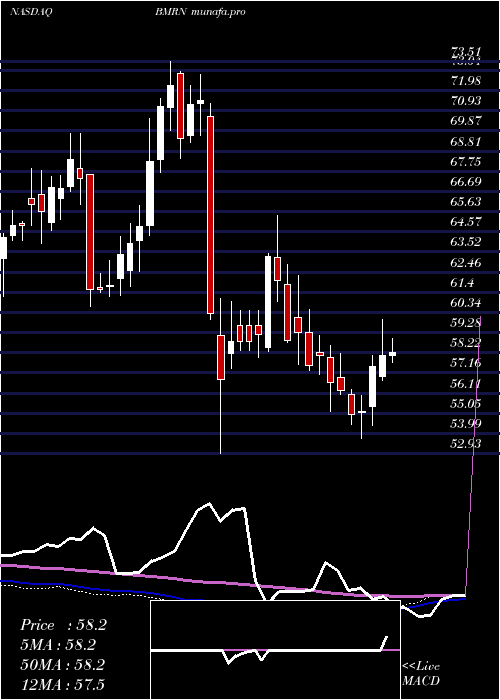Click the BMRN munafa.pro chart title
Image resolution: width=500 pixels, height=700 pixels.
(200, 12)
